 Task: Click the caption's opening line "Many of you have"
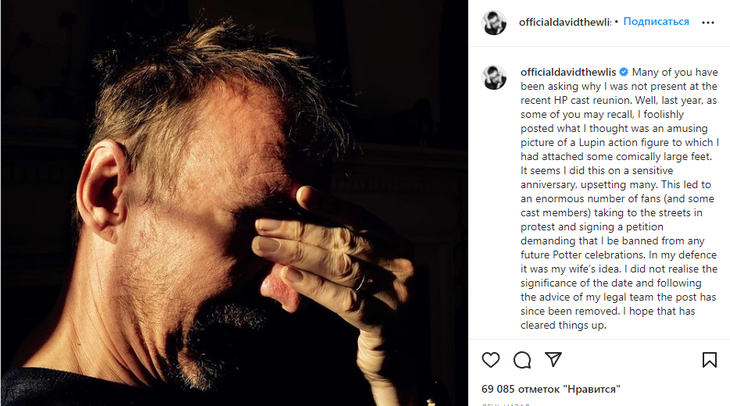tap(675, 73)
